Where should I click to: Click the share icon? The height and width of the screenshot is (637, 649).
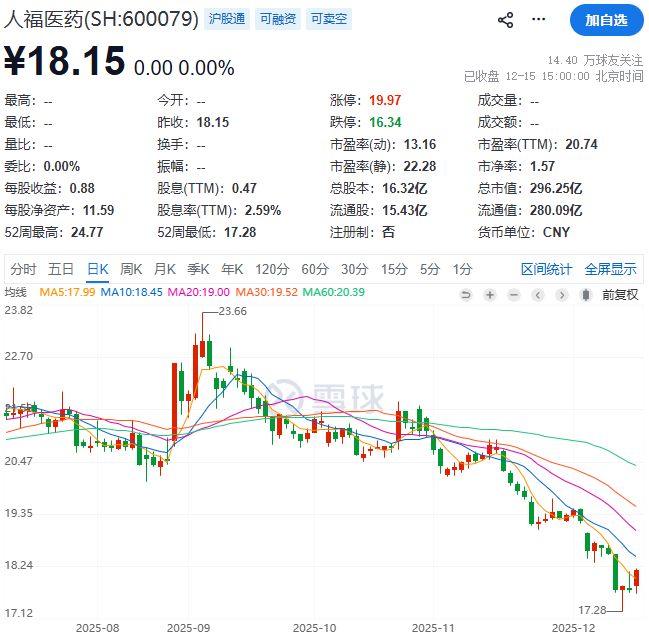click(x=505, y=19)
